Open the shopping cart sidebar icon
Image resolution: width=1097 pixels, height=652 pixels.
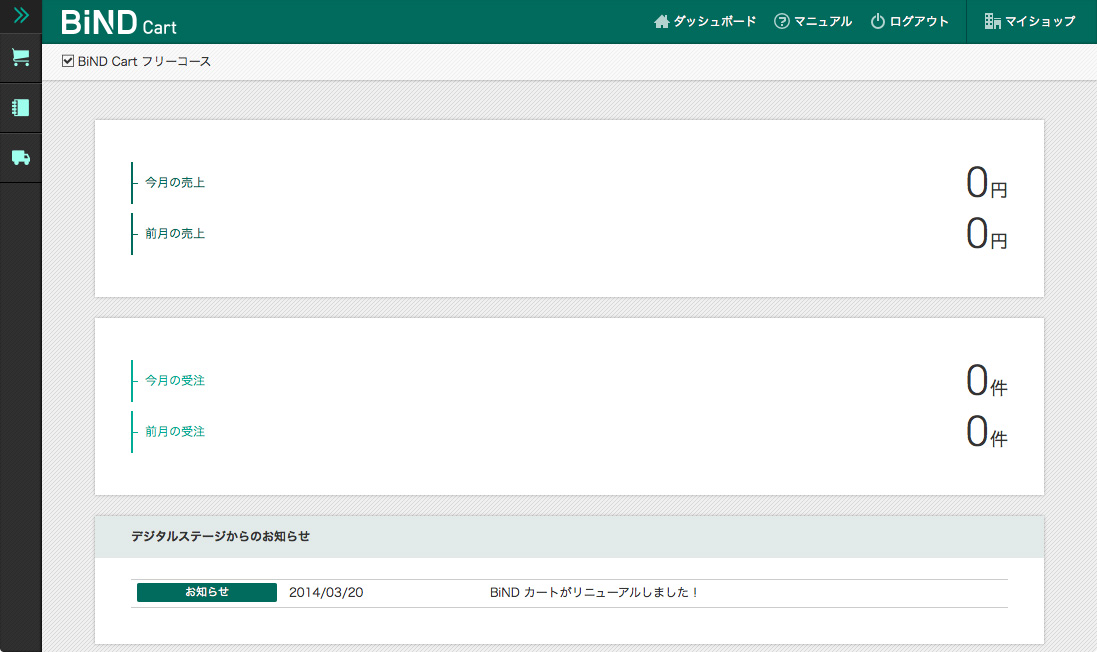(21, 58)
